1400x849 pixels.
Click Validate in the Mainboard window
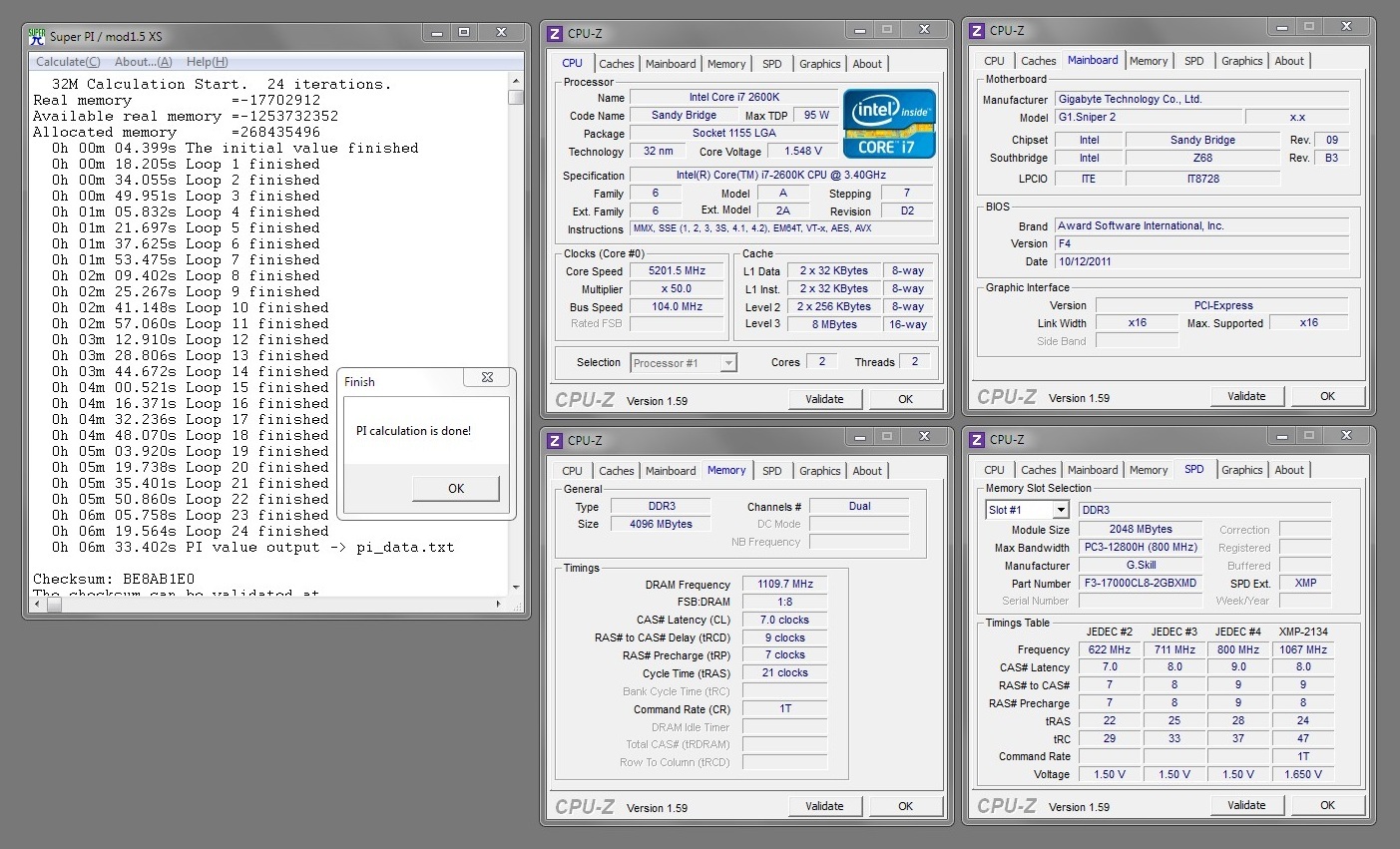click(1246, 396)
